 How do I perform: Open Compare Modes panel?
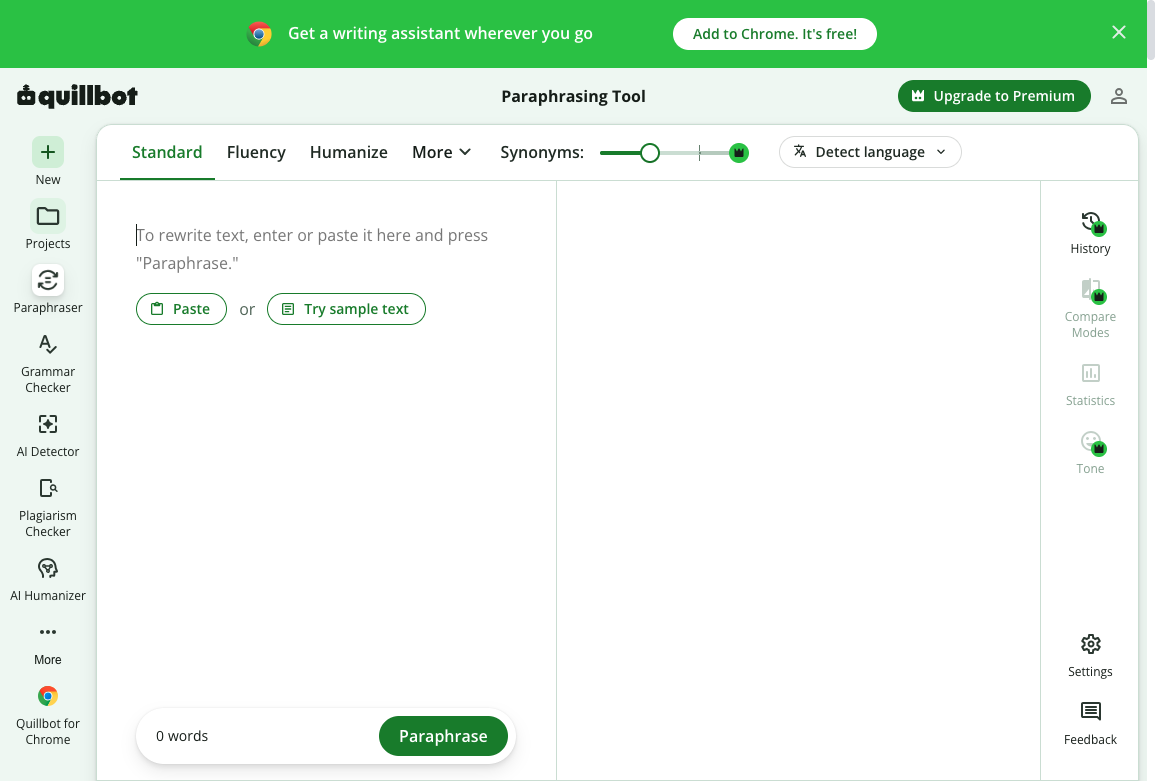tap(1090, 309)
